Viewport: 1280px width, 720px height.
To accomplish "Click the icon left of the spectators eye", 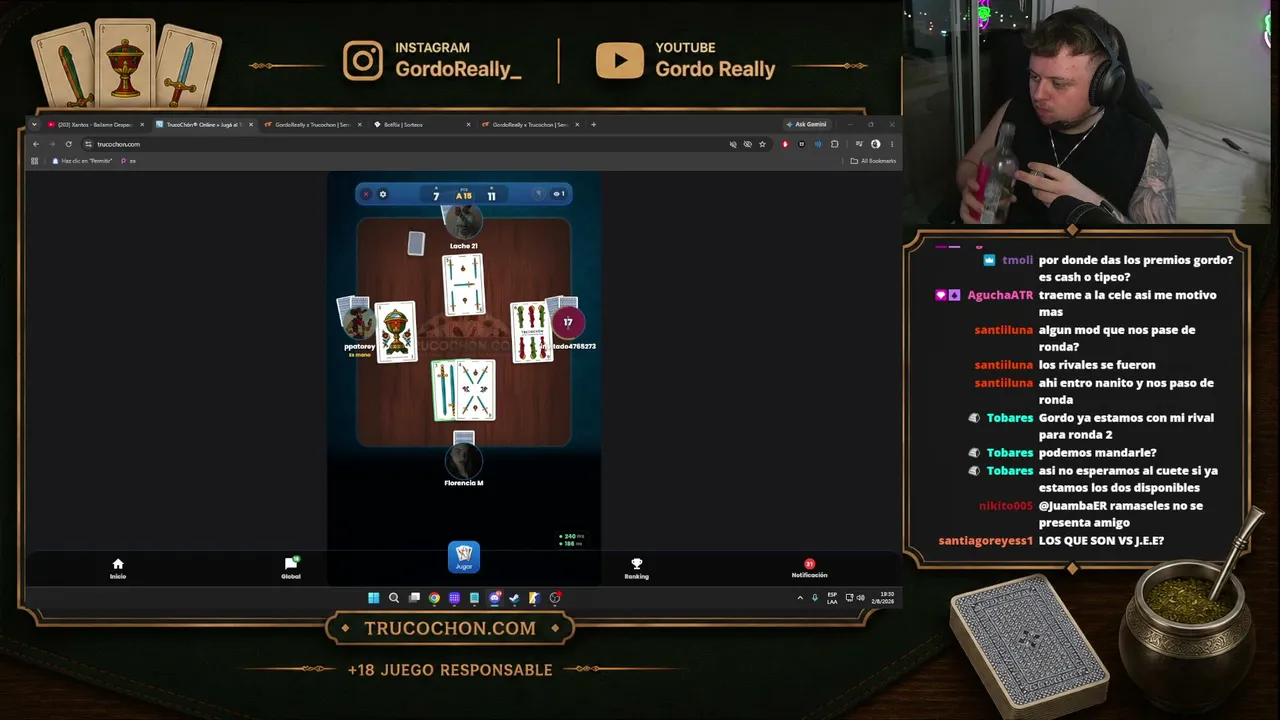I will coord(538,194).
